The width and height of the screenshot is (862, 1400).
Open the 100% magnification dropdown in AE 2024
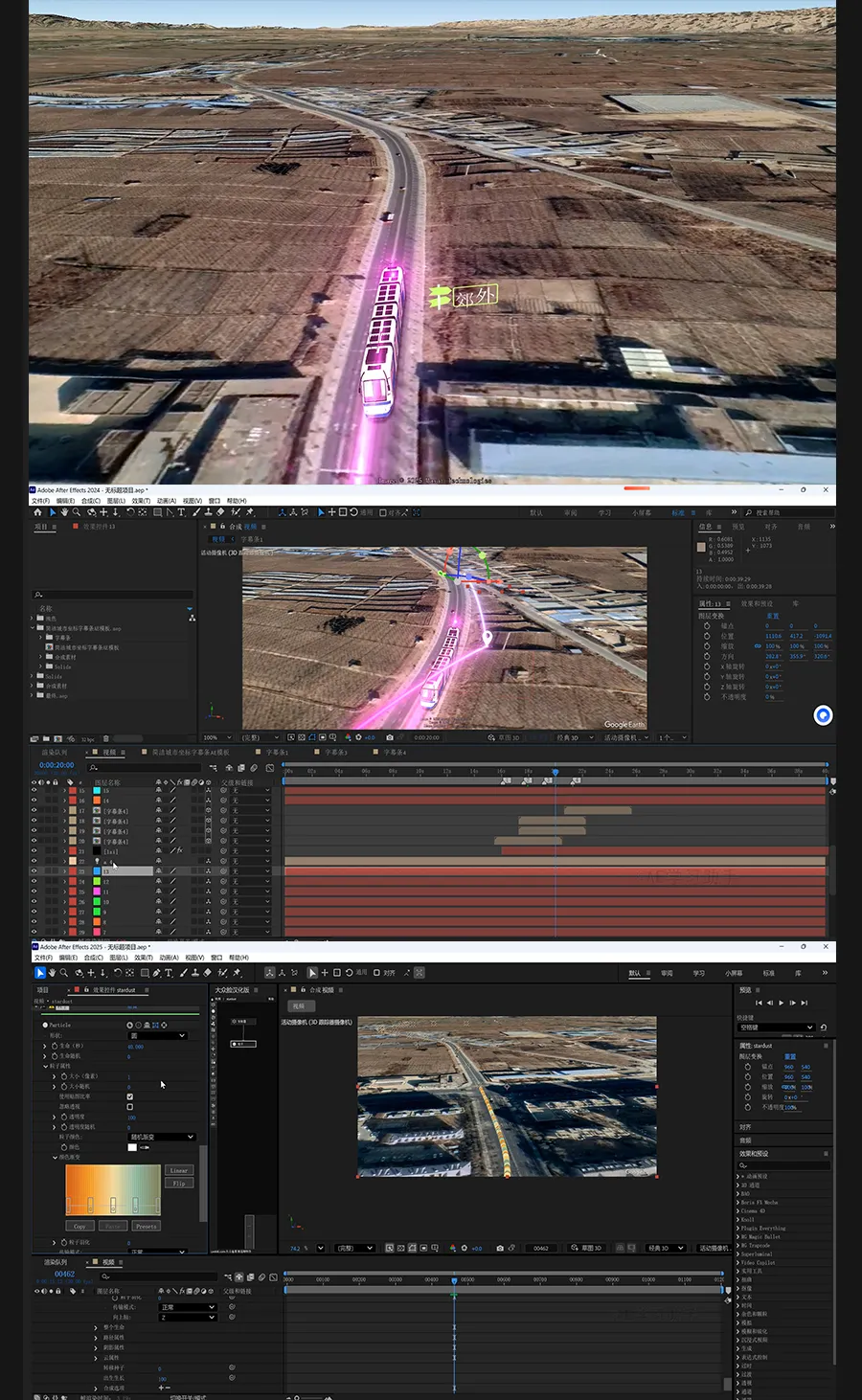click(x=217, y=737)
